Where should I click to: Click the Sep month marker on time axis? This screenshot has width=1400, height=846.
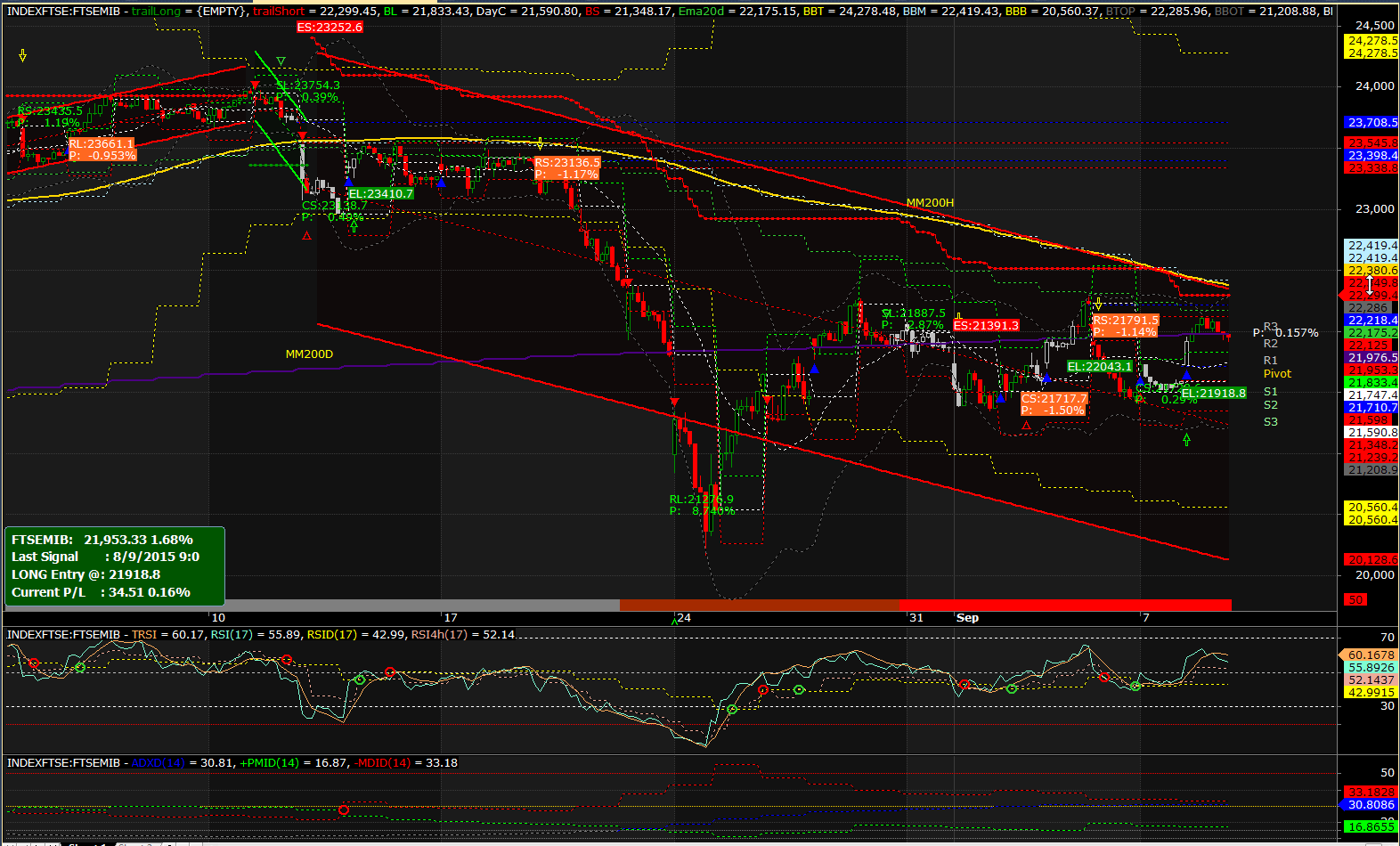pyautogui.click(x=967, y=617)
